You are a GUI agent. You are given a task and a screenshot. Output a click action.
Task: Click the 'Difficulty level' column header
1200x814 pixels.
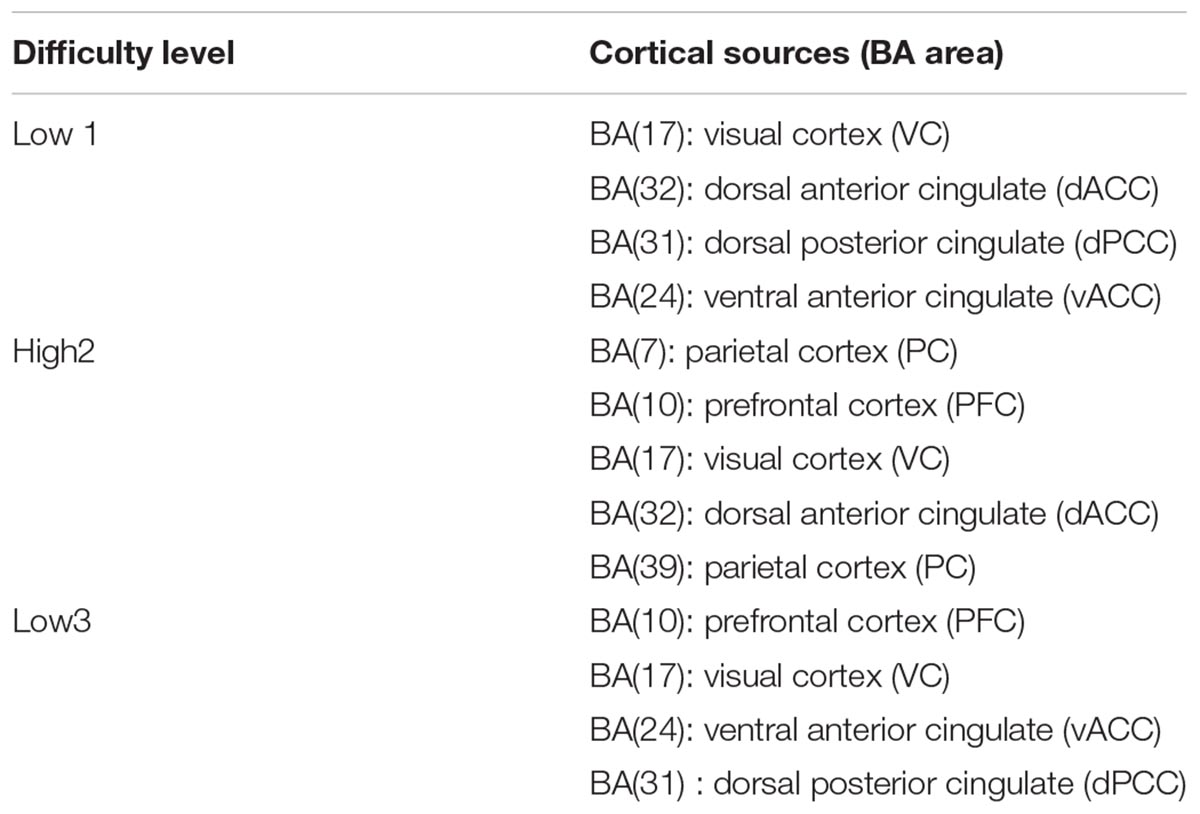point(123,54)
